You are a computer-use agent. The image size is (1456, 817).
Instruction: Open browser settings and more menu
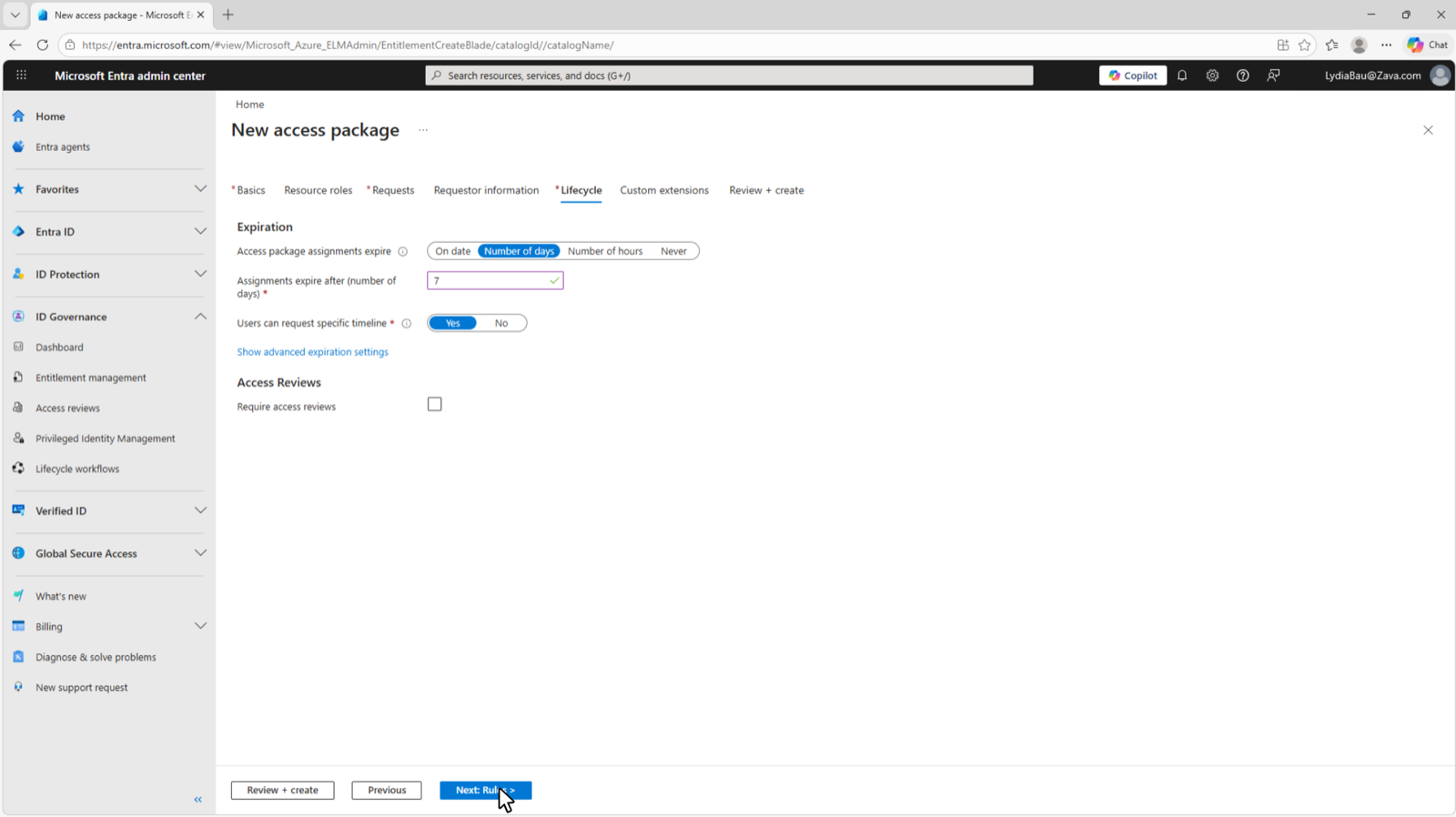click(x=1386, y=45)
